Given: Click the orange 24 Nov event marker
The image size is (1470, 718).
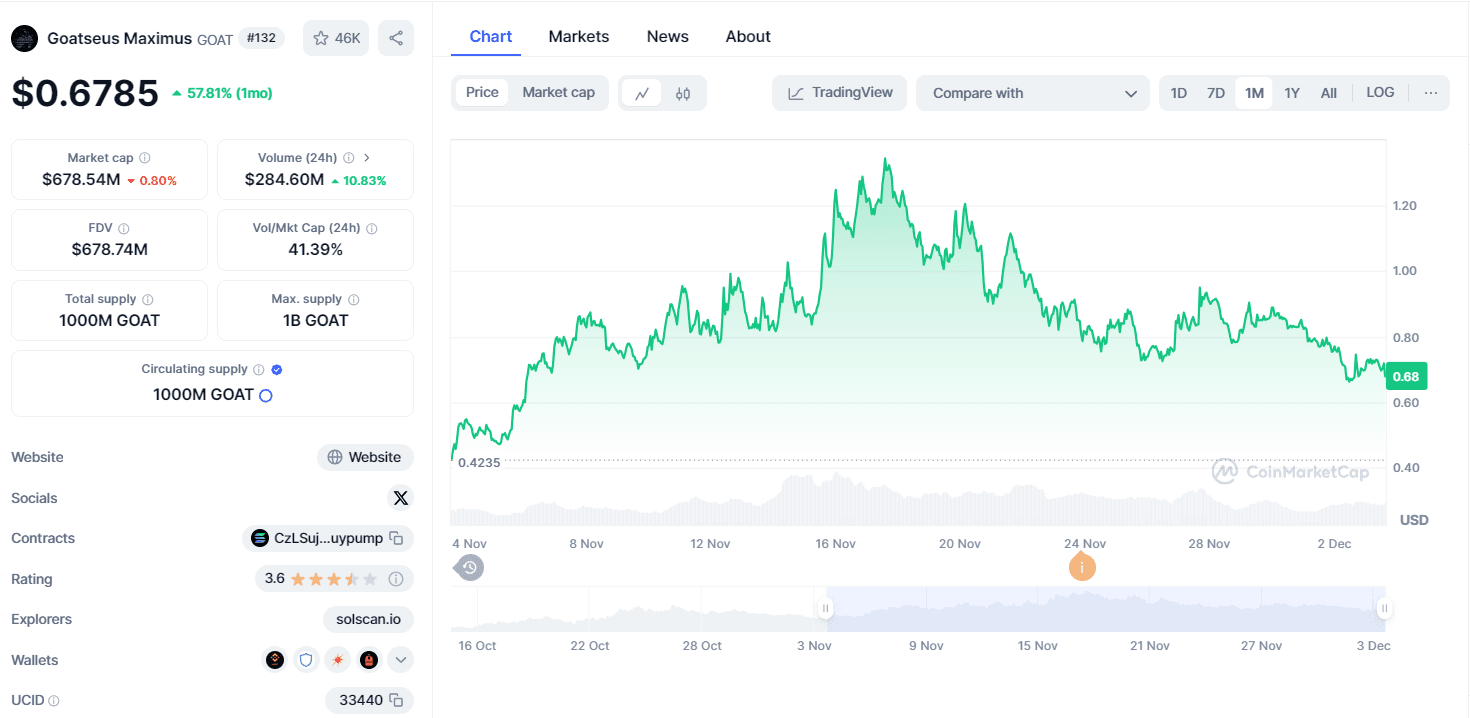Looking at the screenshot, I should (x=1082, y=567).
